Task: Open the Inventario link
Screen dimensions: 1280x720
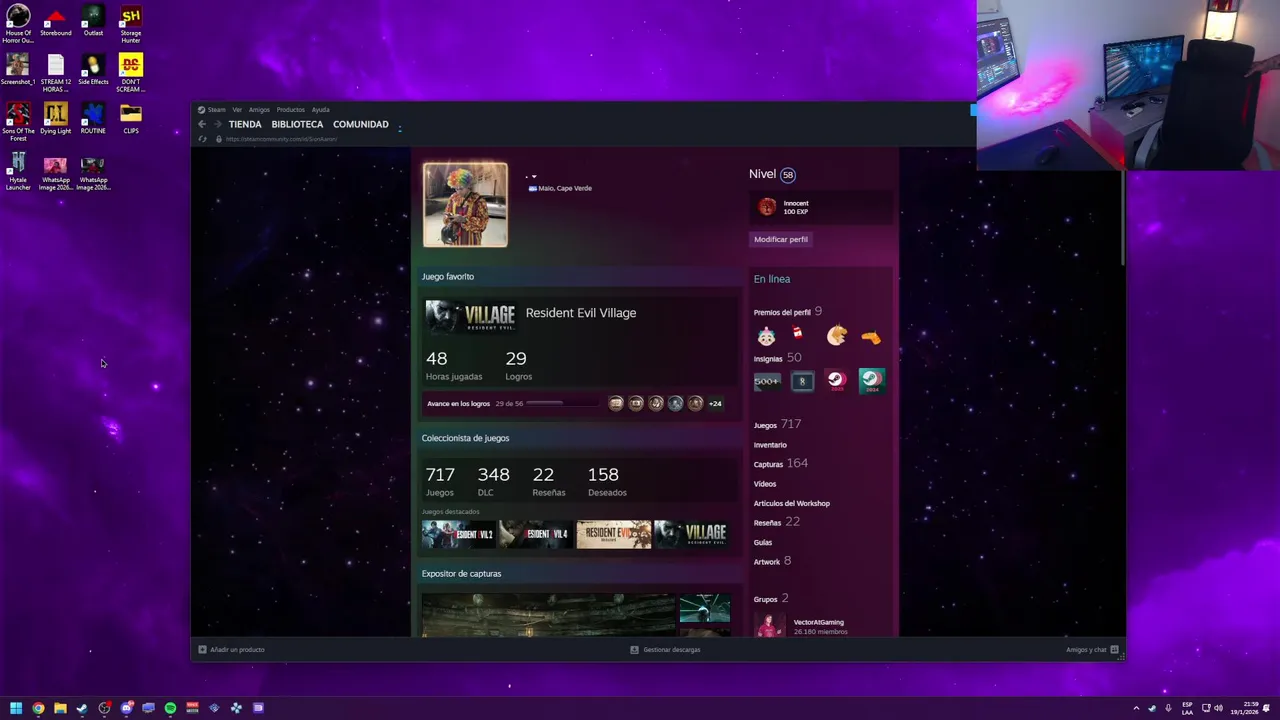Action: 770,445
